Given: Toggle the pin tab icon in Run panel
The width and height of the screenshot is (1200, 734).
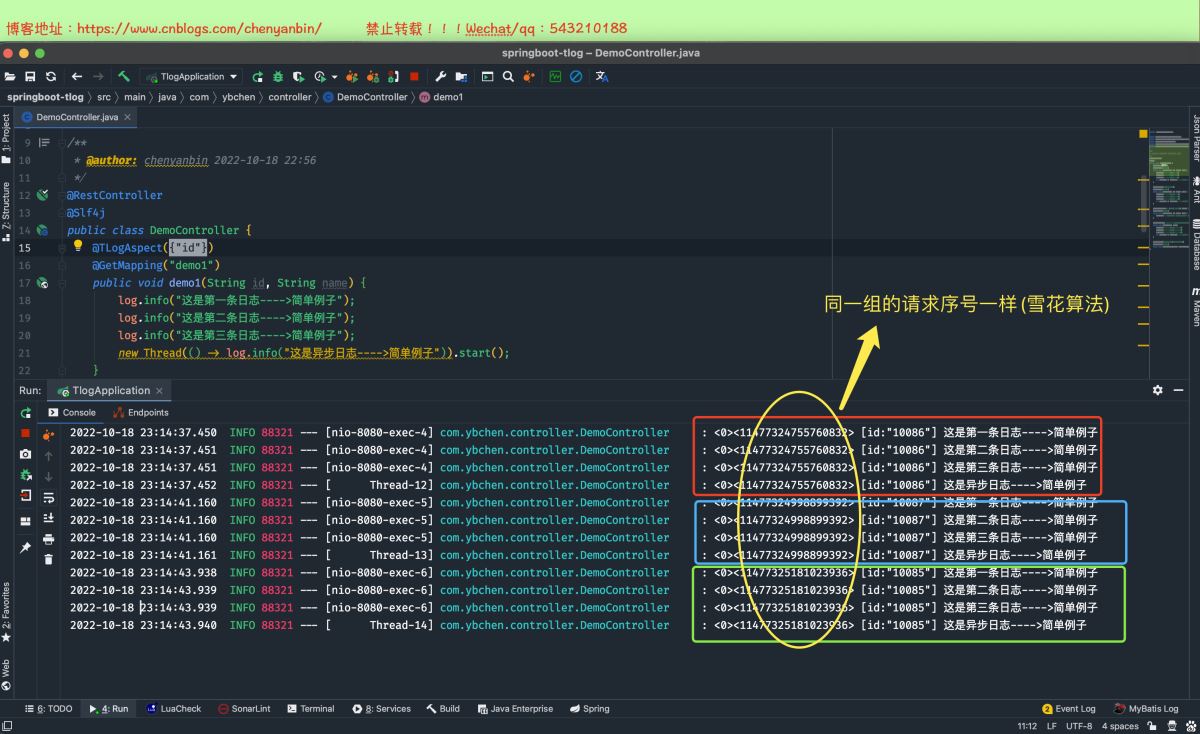Looking at the screenshot, I should point(26,548).
